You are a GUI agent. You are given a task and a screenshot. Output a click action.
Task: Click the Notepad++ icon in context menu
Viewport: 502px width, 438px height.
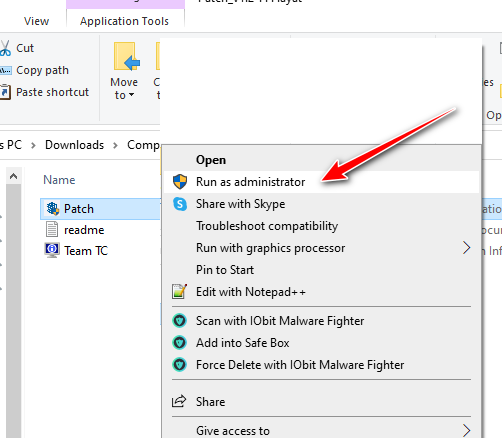[179, 292]
